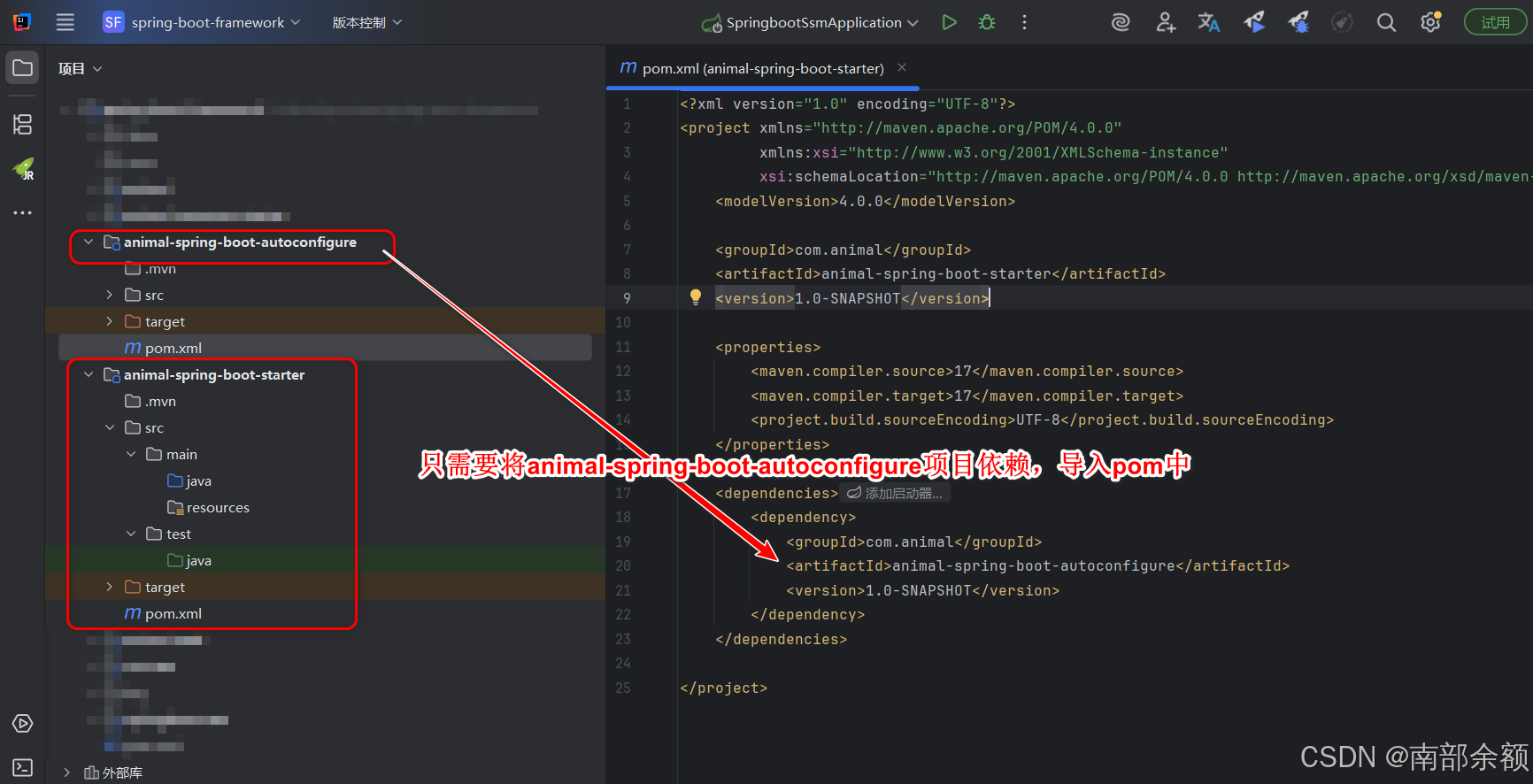
Task: Select the resources folder
Action: coord(209,507)
